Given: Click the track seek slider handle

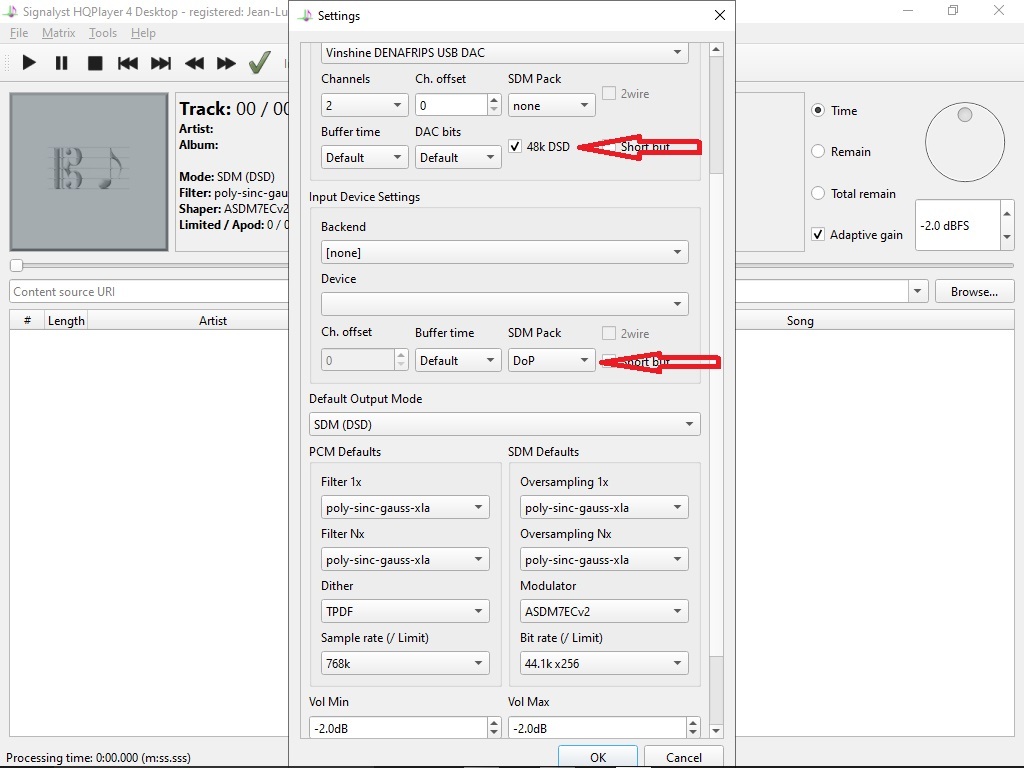Looking at the screenshot, I should pyautogui.click(x=17, y=265).
